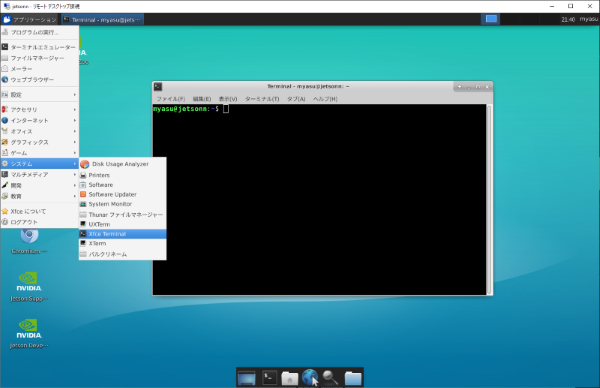Launch System Monitor
Viewport: 600px width, 388px height.
[x=122, y=204]
